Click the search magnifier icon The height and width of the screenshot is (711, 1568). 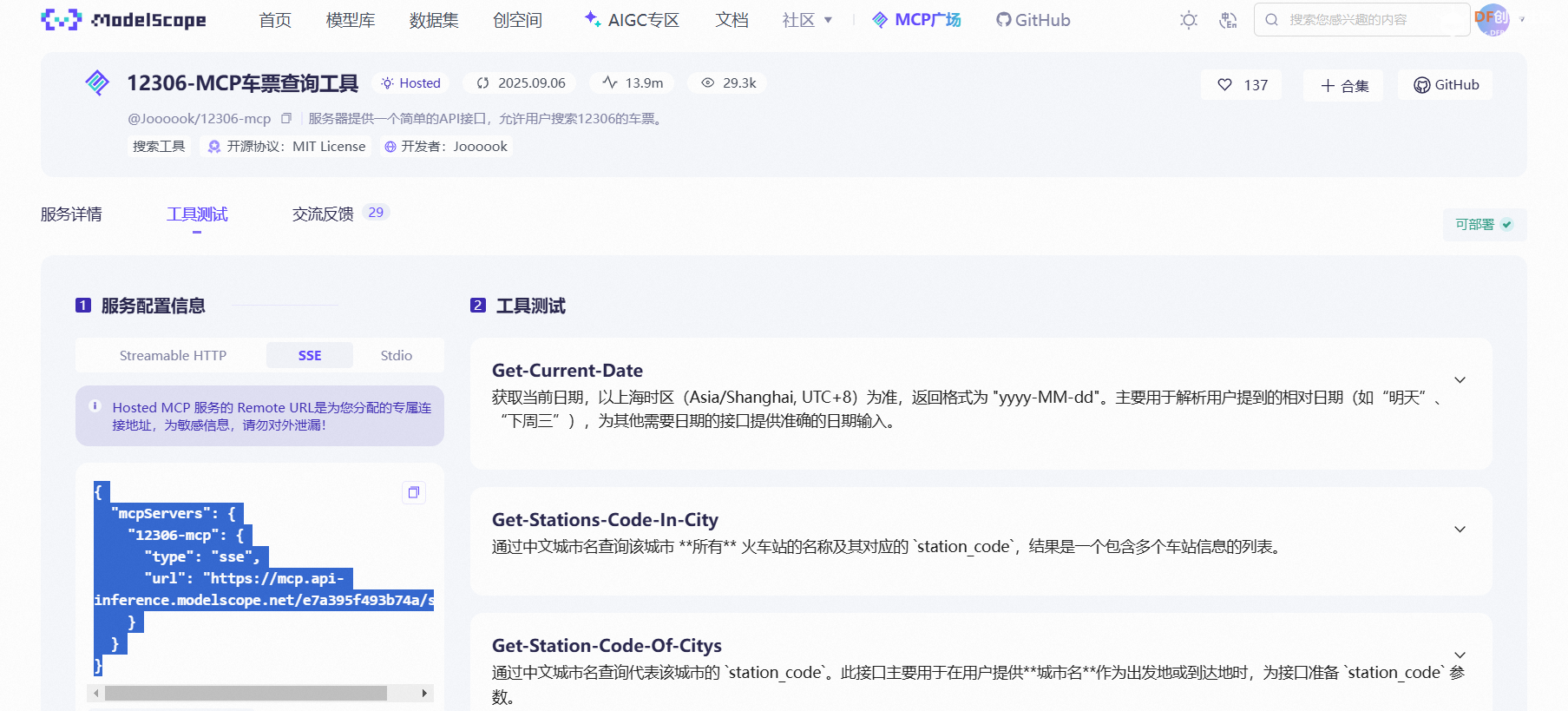click(1271, 20)
